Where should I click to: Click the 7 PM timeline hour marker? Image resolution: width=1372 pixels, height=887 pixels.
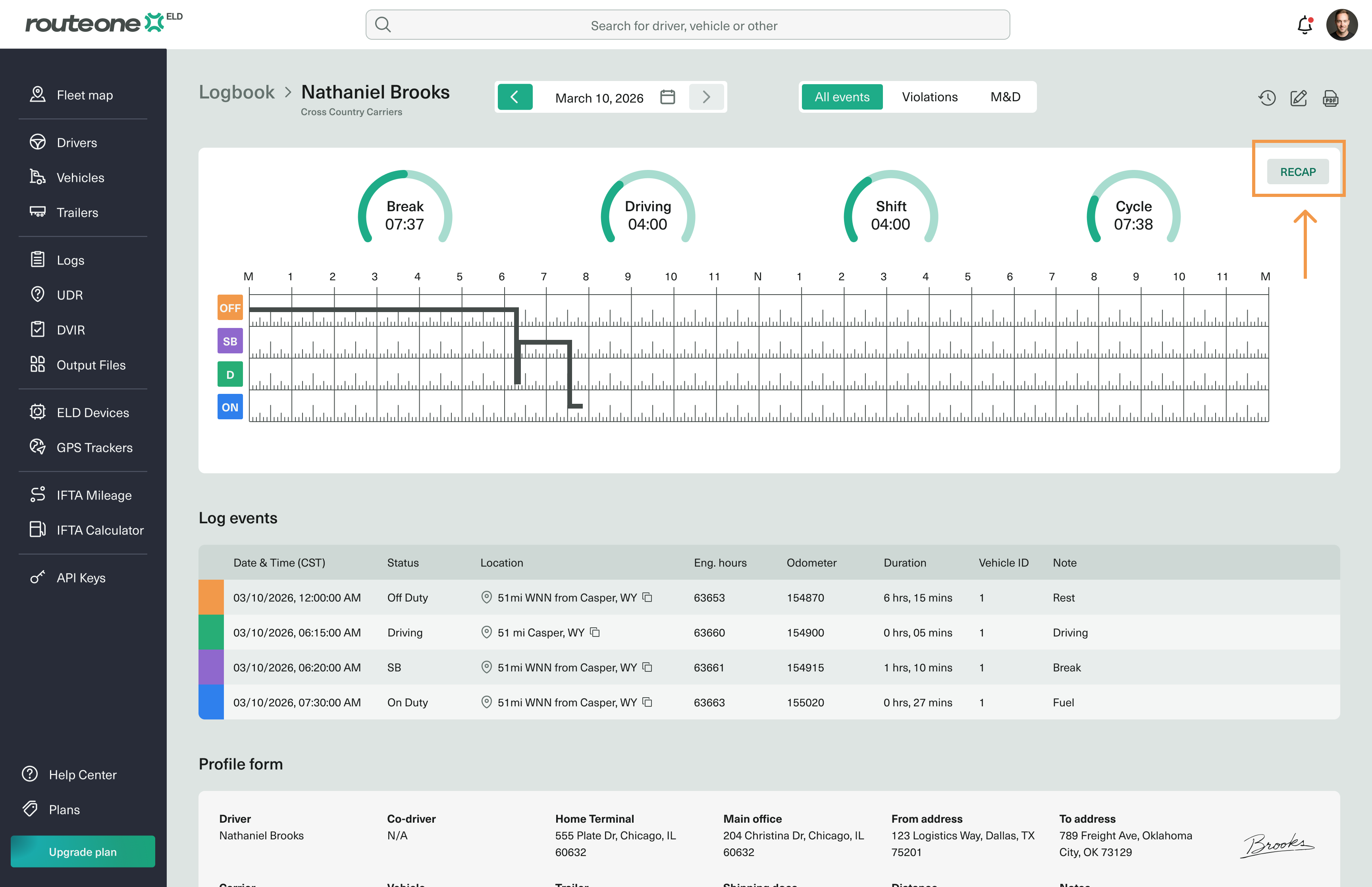click(x=1052, y=276)
